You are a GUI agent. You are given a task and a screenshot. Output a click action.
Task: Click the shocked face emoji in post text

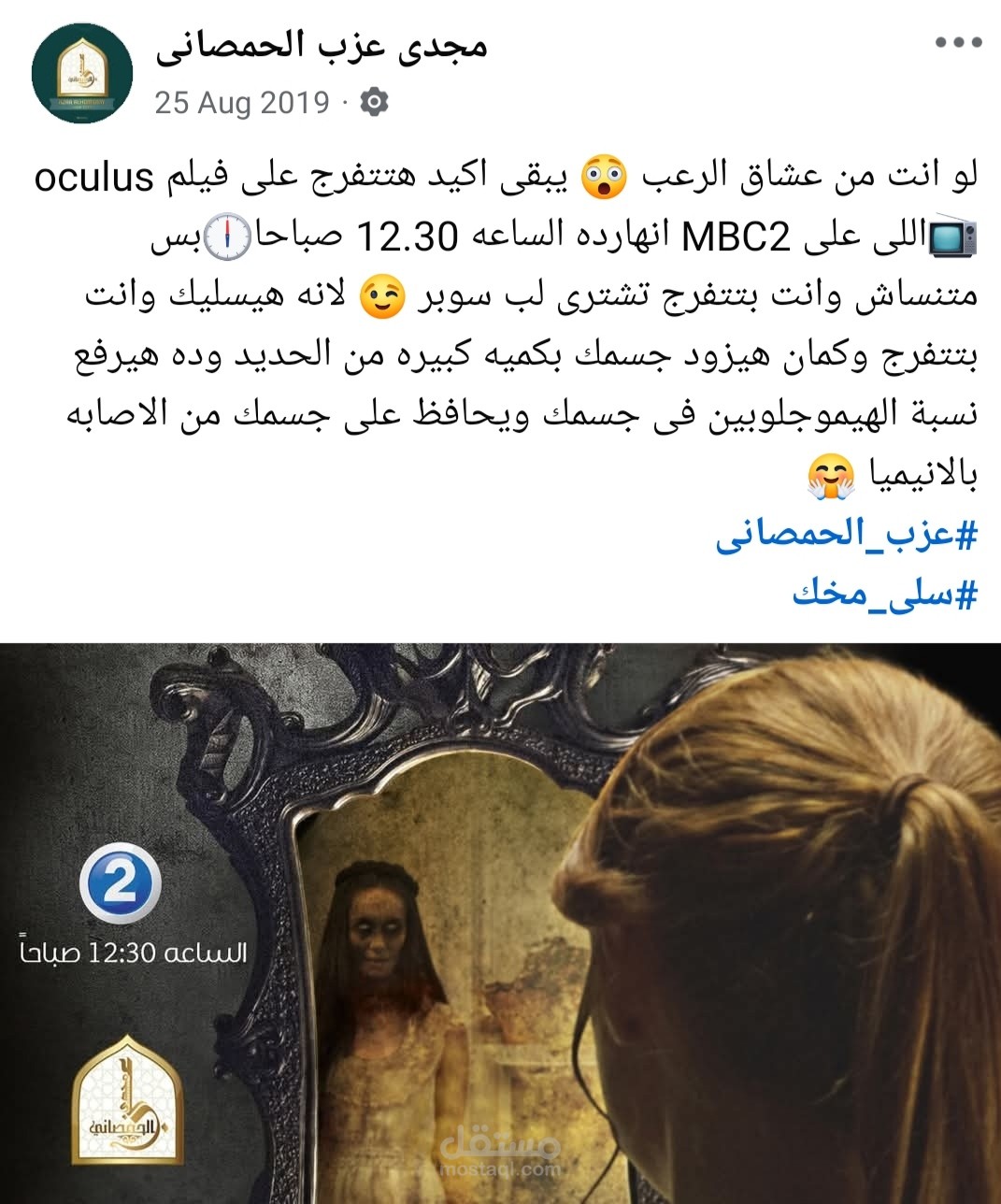[604, 179]
